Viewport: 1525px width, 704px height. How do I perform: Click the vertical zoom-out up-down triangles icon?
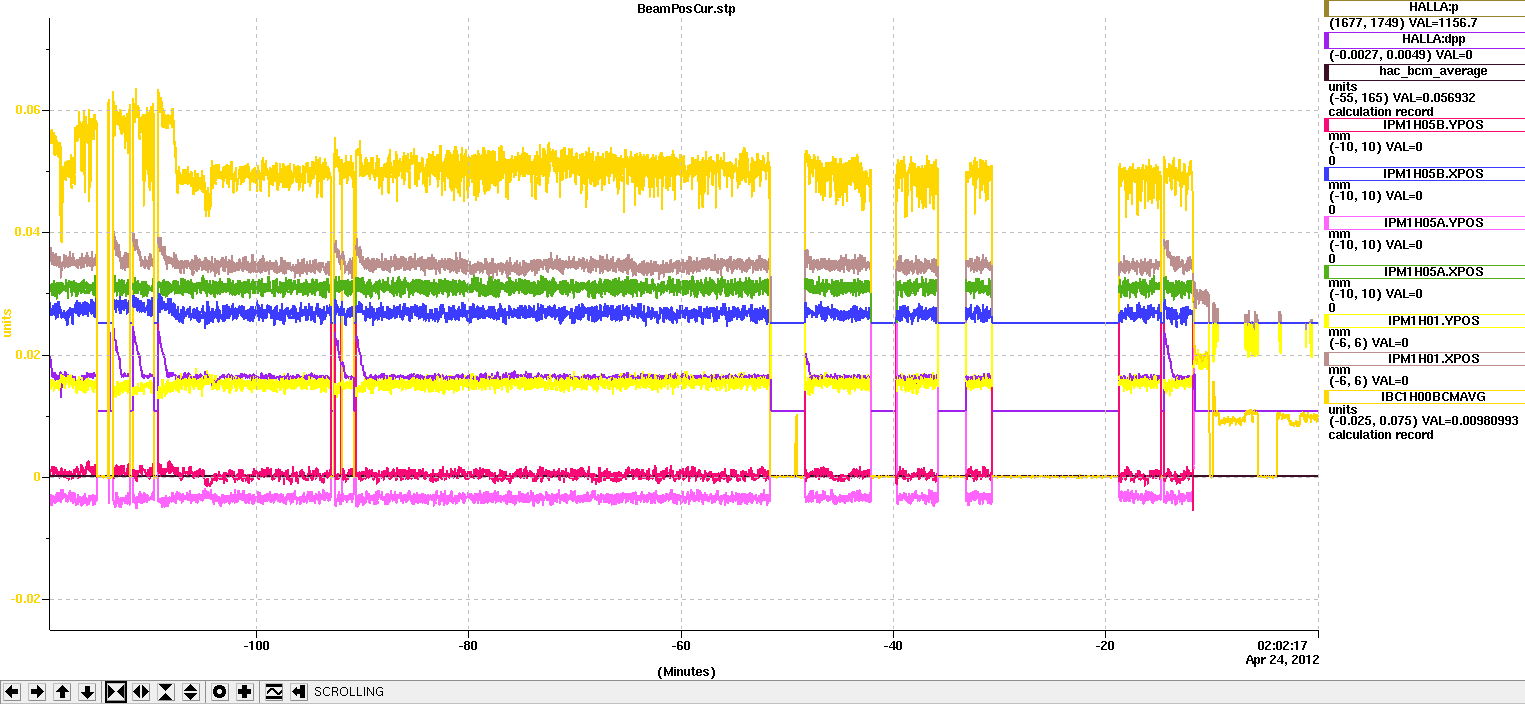tap(191, 692)
